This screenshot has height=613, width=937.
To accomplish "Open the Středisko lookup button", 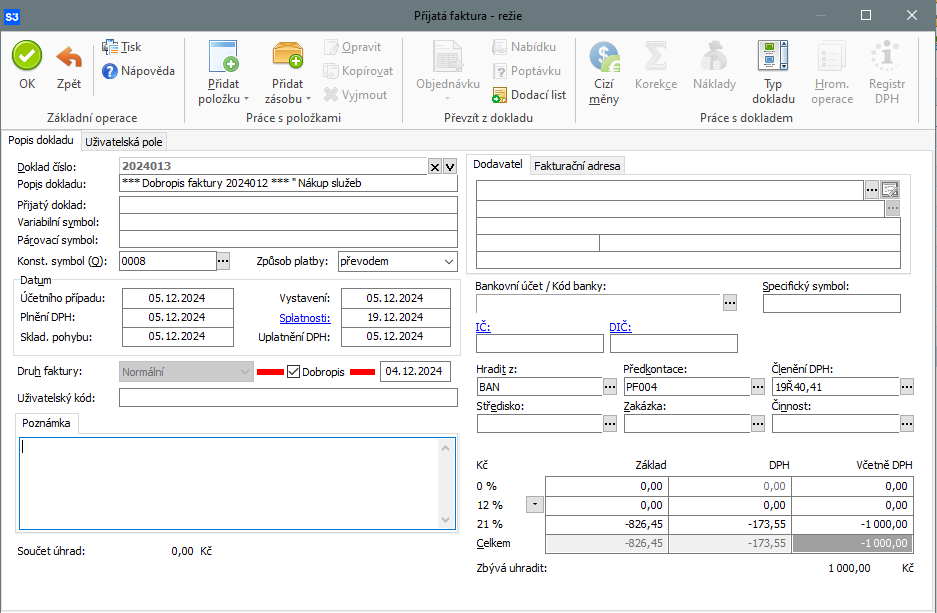I will click(x=610, y=424).
